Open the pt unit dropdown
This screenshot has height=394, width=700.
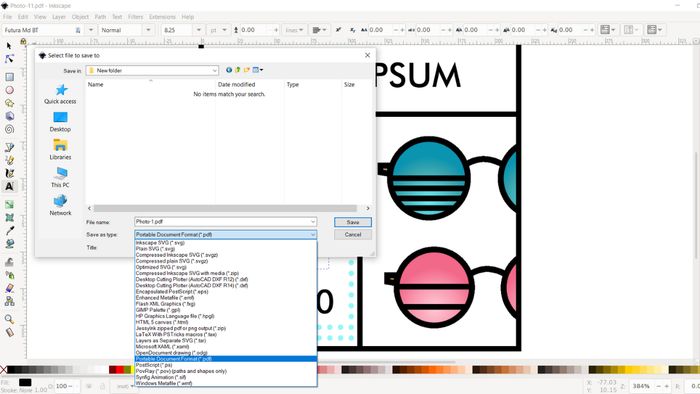[x=218, y=30]
